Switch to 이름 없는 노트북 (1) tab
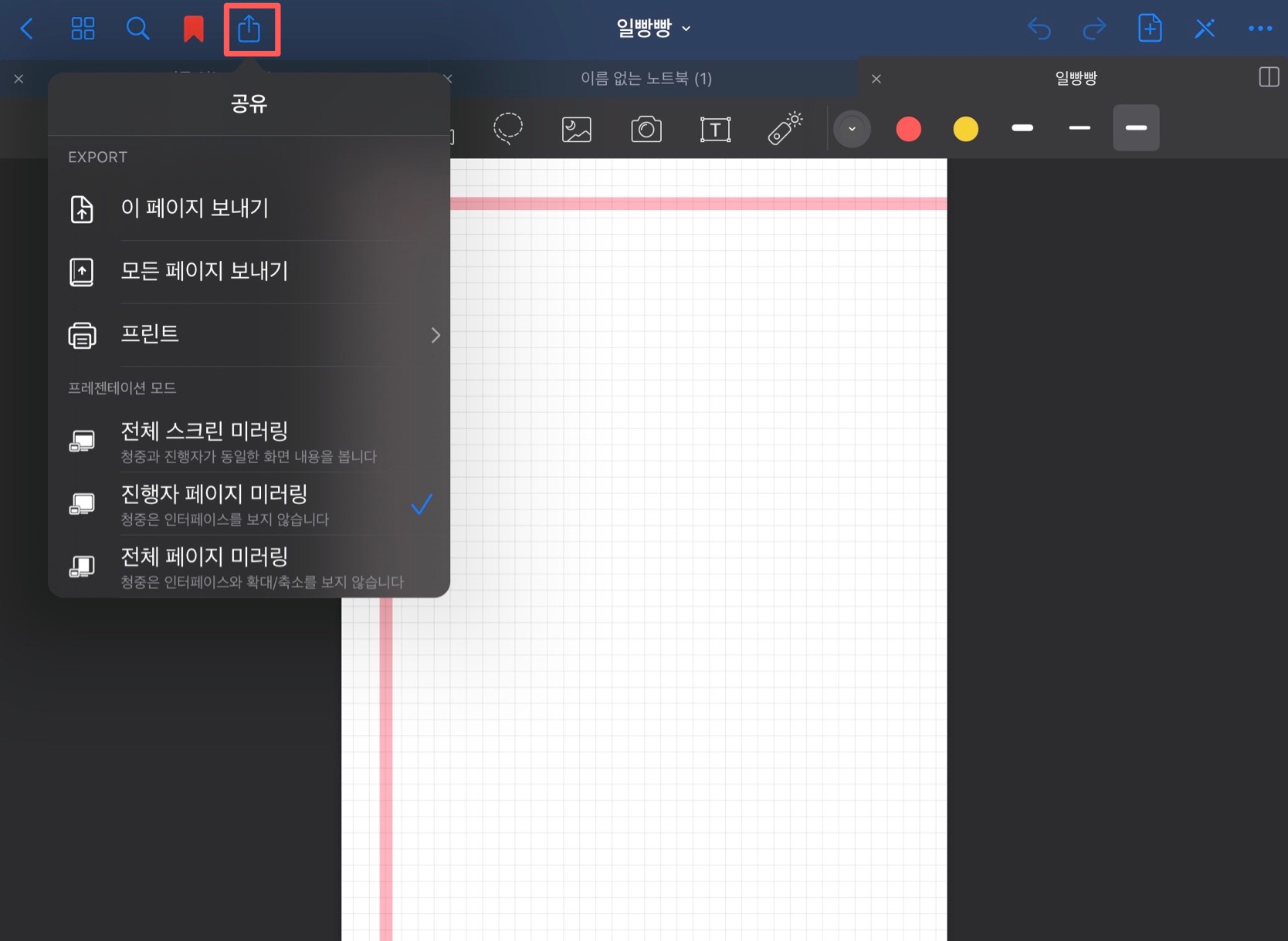 [x=646, y=78]
